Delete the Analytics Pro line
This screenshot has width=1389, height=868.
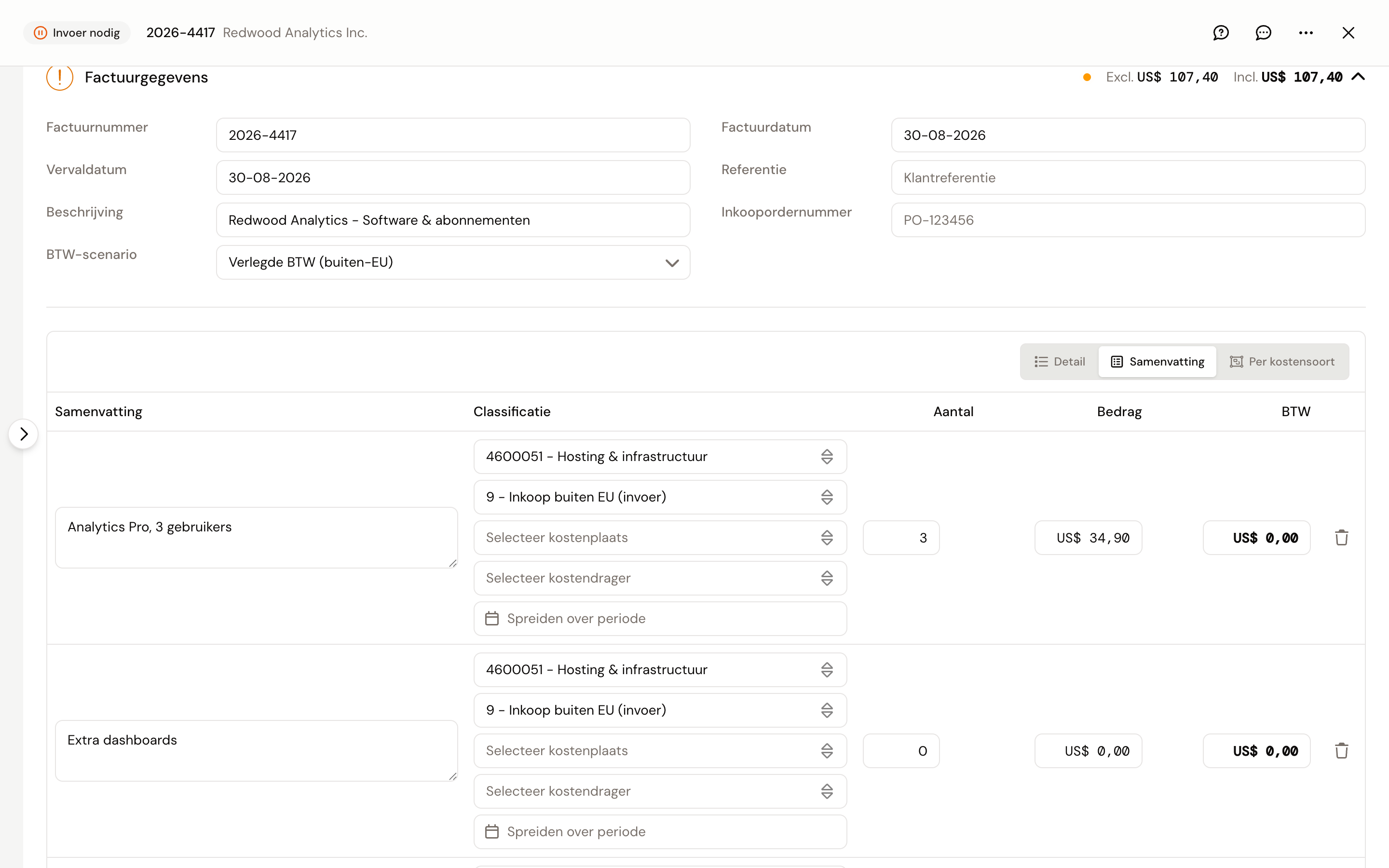[x=1341, y=538]
